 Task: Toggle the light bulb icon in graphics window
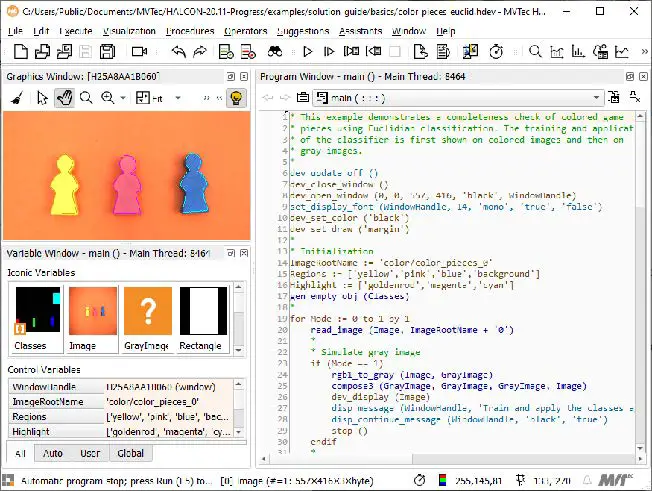(235, 98)
